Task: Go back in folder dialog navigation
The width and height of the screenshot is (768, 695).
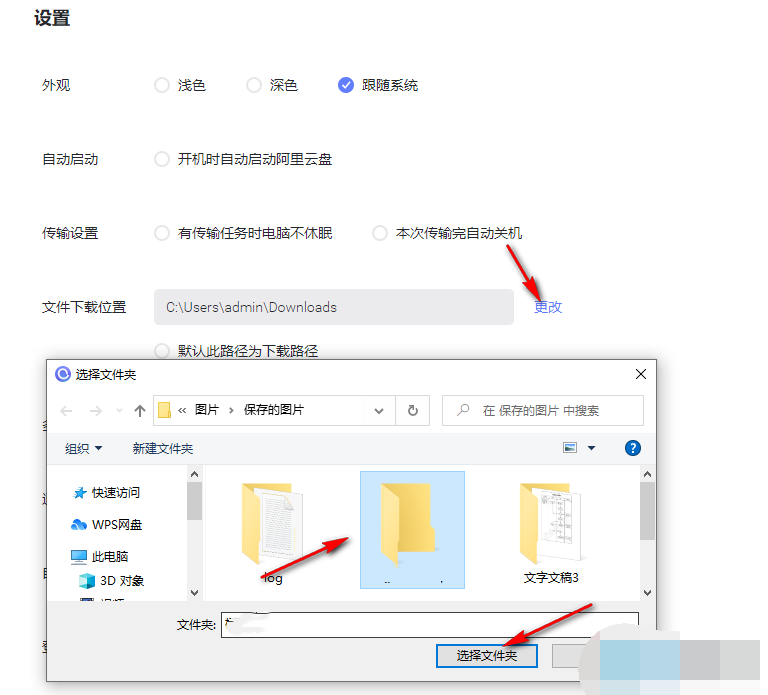Action: tap(66, 410)
